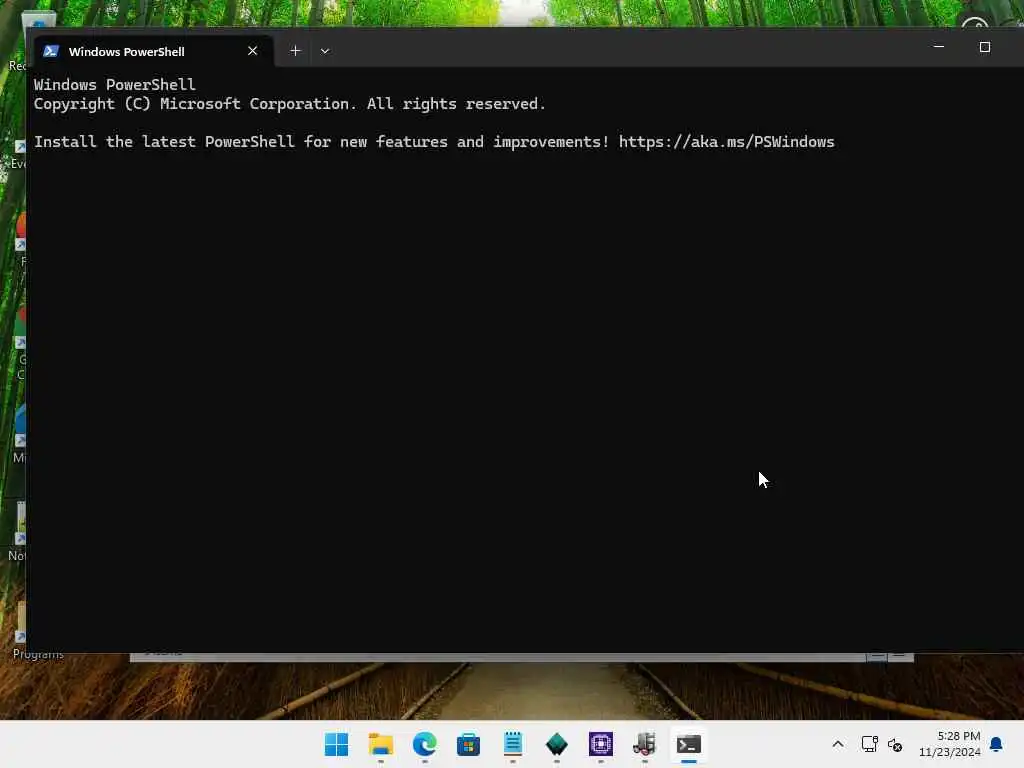Screen dimensions: 1024x768
Task: Click the PowerShell icon in the tab
Action: pos(51,51)
